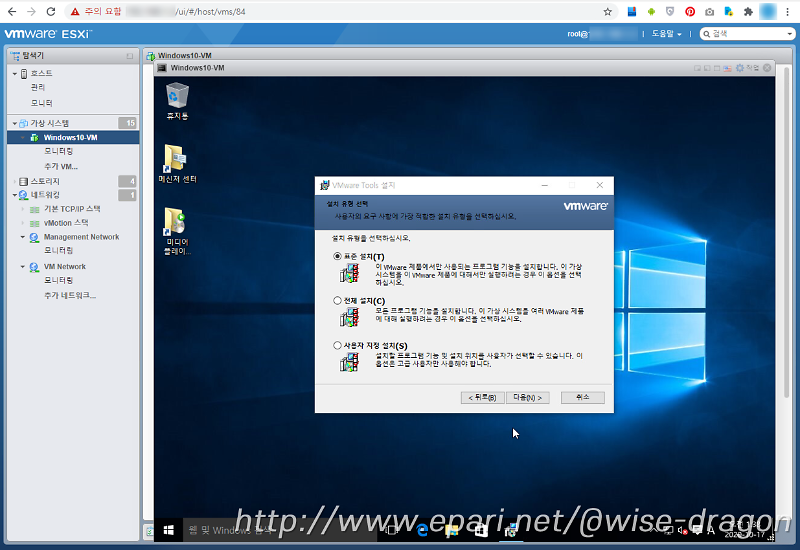800x550 pixels.
Task: Open Microsoft Store from the VM taskbar
Action: (481, 531)
